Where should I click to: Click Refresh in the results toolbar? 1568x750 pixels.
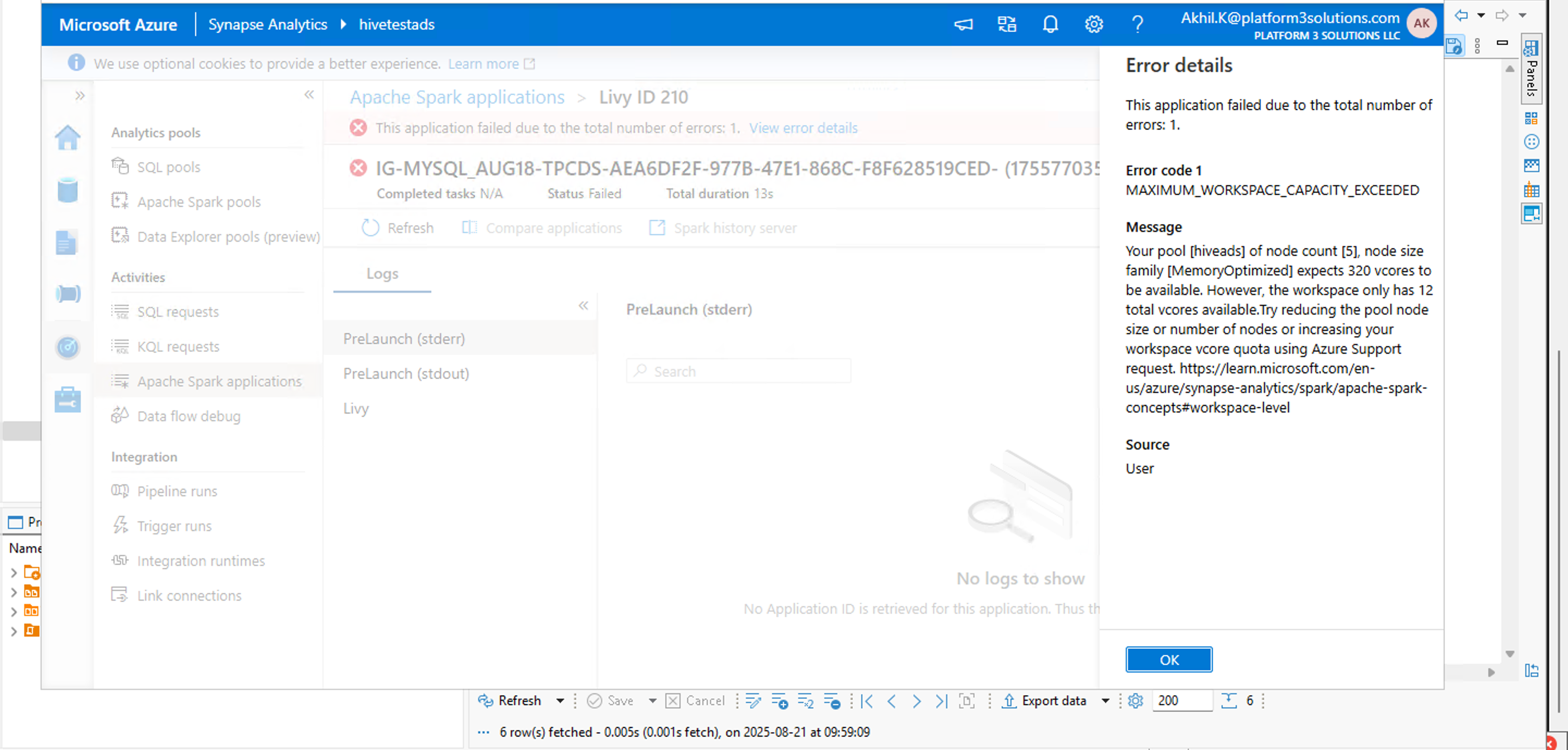click(x=510, y=700)
